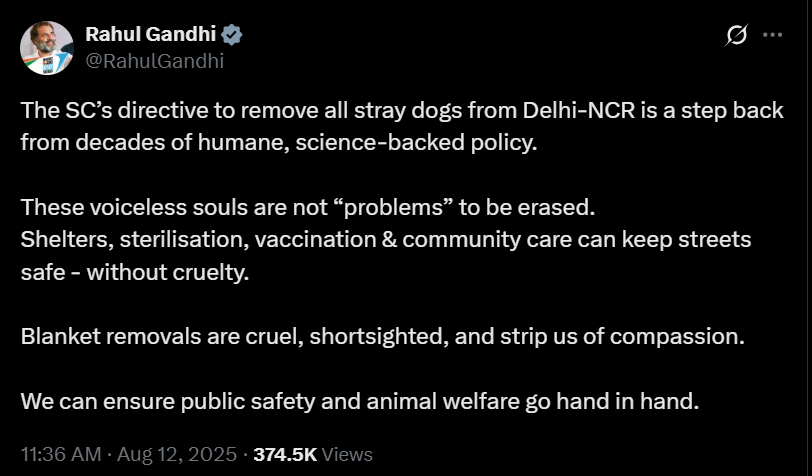Click the 374.5K view count number
Image resolution: width=812 pixels, height=476 pixels.
285,454
